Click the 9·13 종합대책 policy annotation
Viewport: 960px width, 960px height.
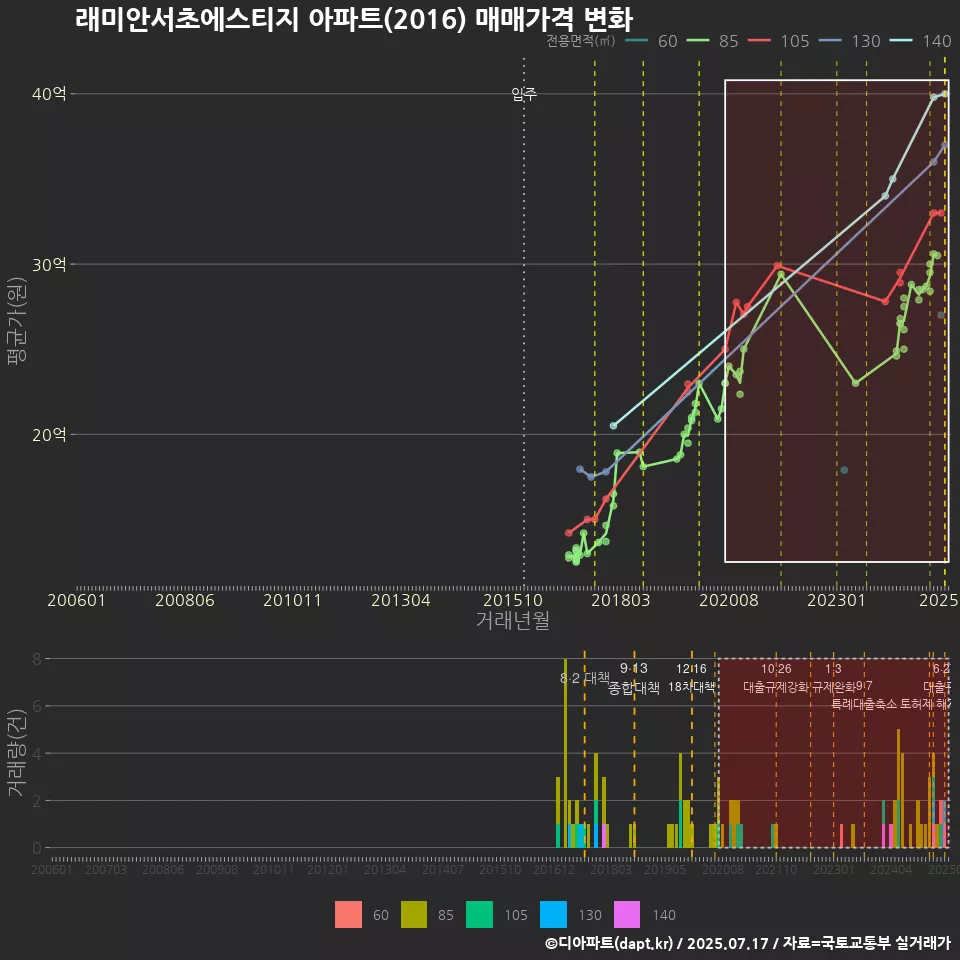pos(634,678)
